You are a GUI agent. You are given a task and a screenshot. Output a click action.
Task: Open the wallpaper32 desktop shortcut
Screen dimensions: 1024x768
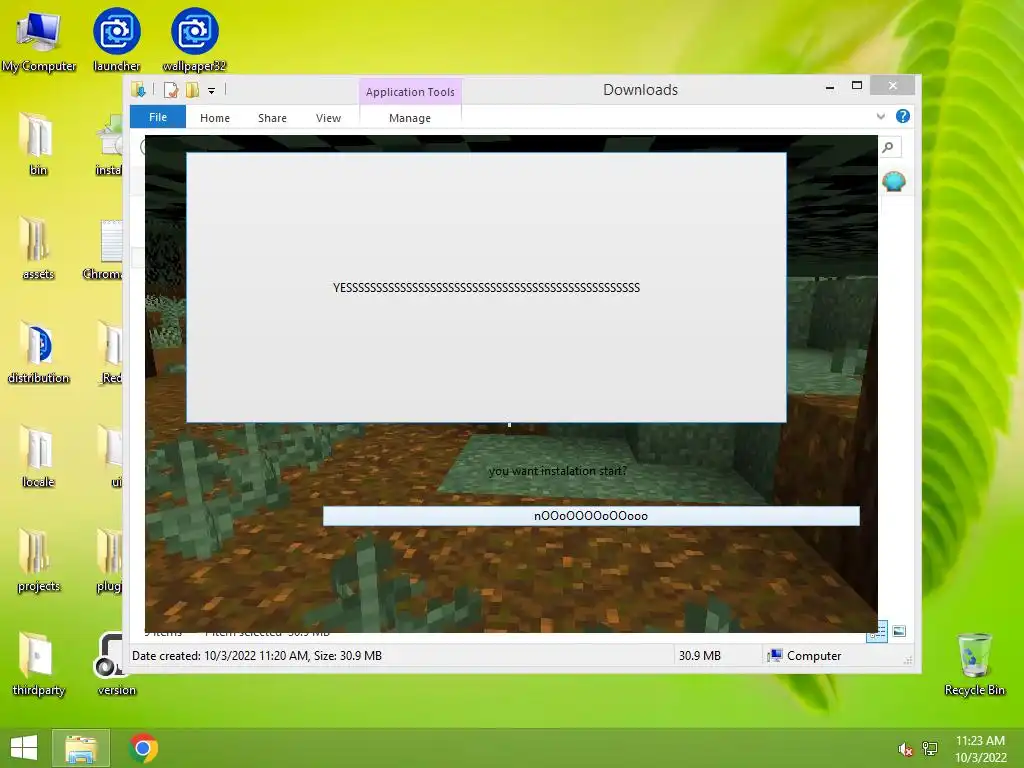pyautogui.click(x=195, y=40)
